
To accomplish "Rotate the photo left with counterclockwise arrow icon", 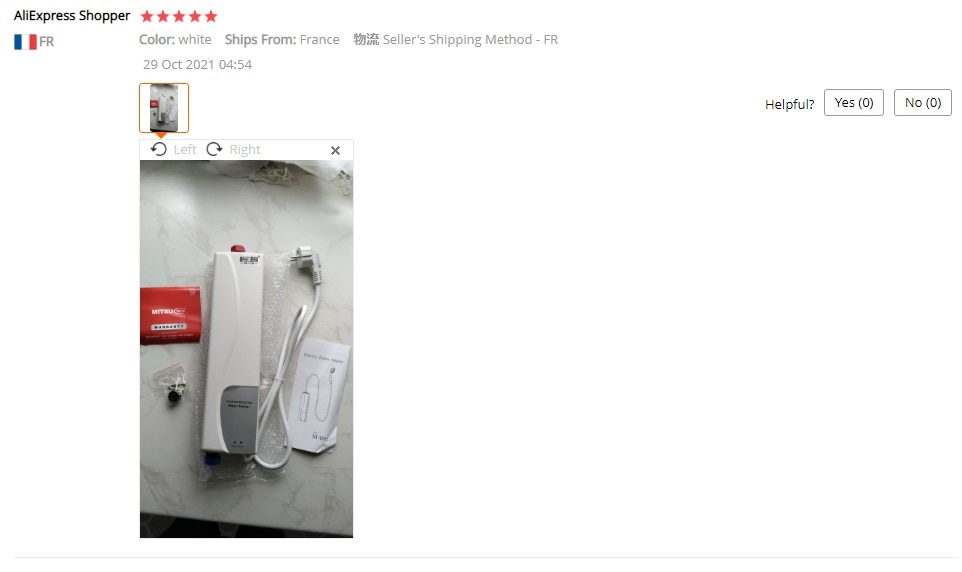I will pos(158,149).
